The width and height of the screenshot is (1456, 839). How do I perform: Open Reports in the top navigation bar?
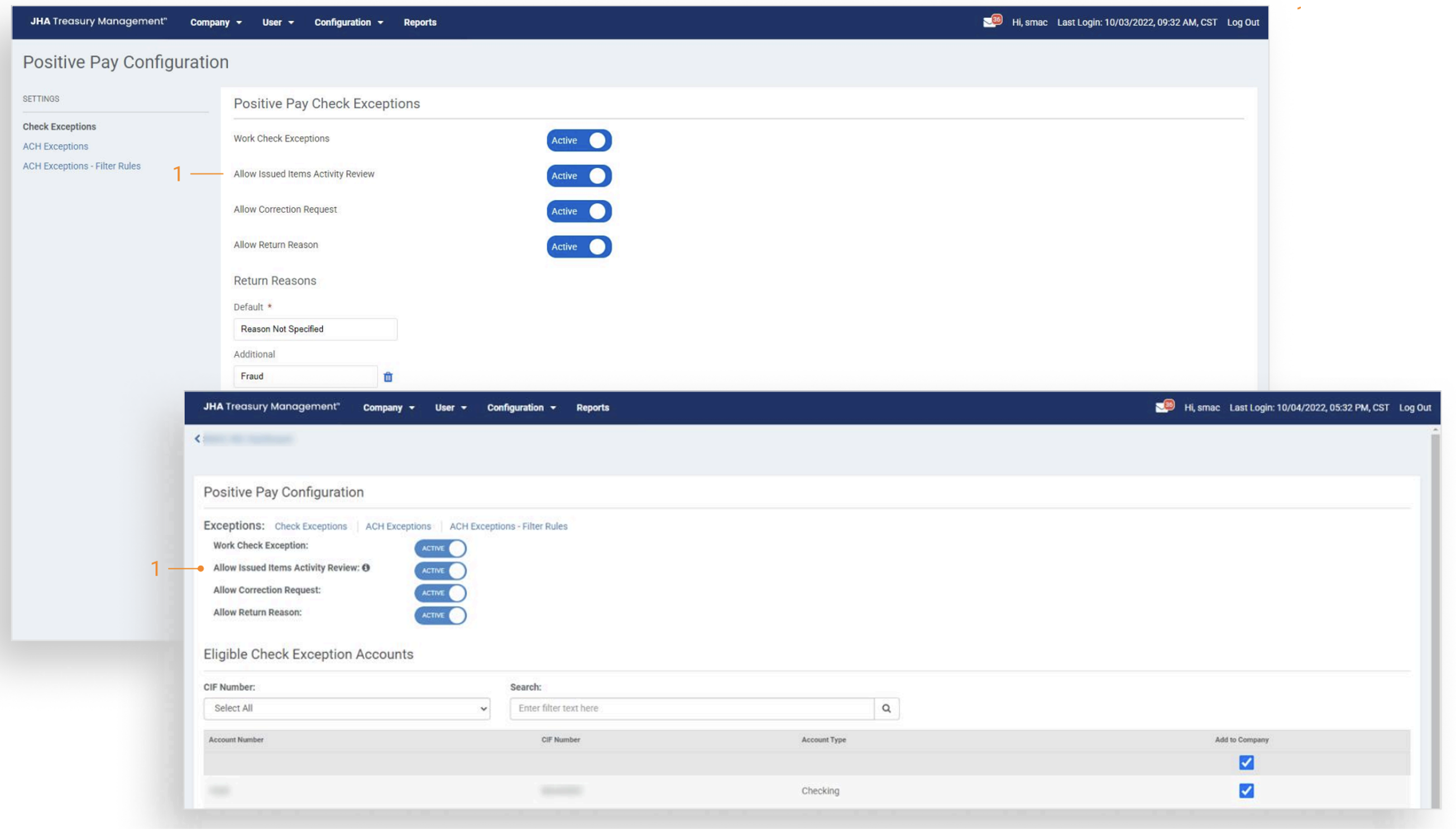[x=419, y=22]
